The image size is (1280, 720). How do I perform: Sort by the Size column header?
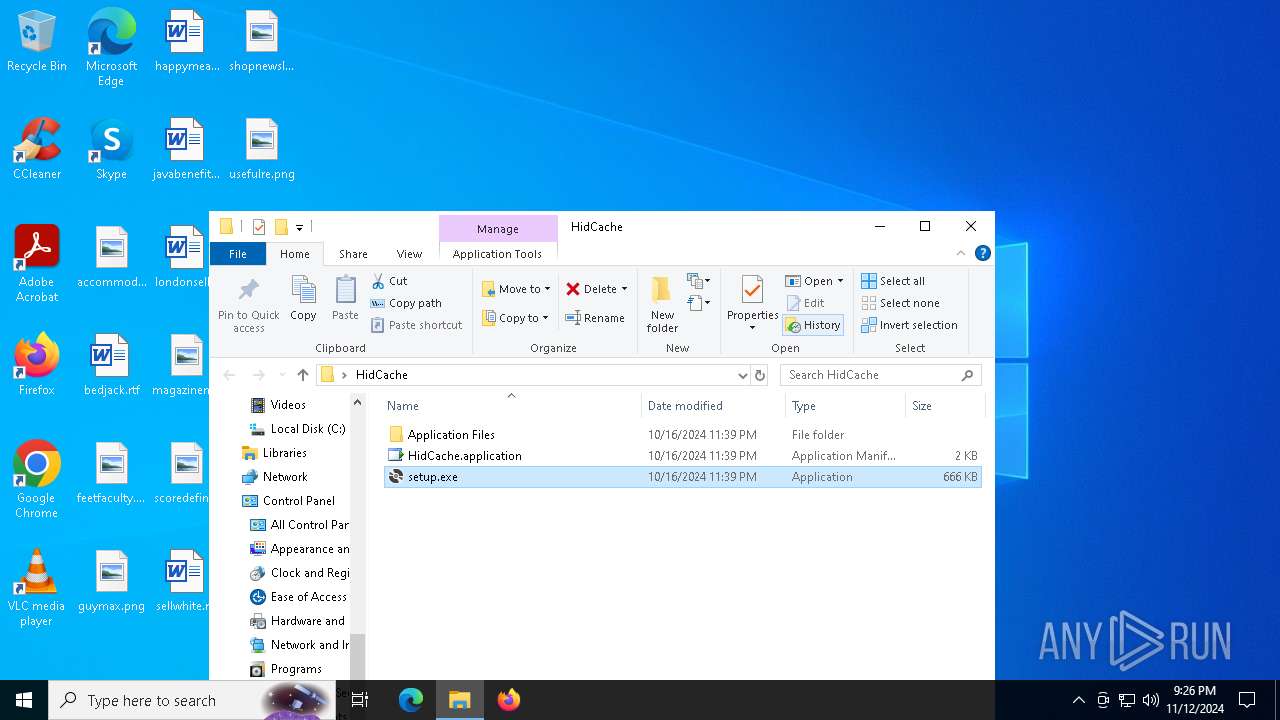(944, 405)
